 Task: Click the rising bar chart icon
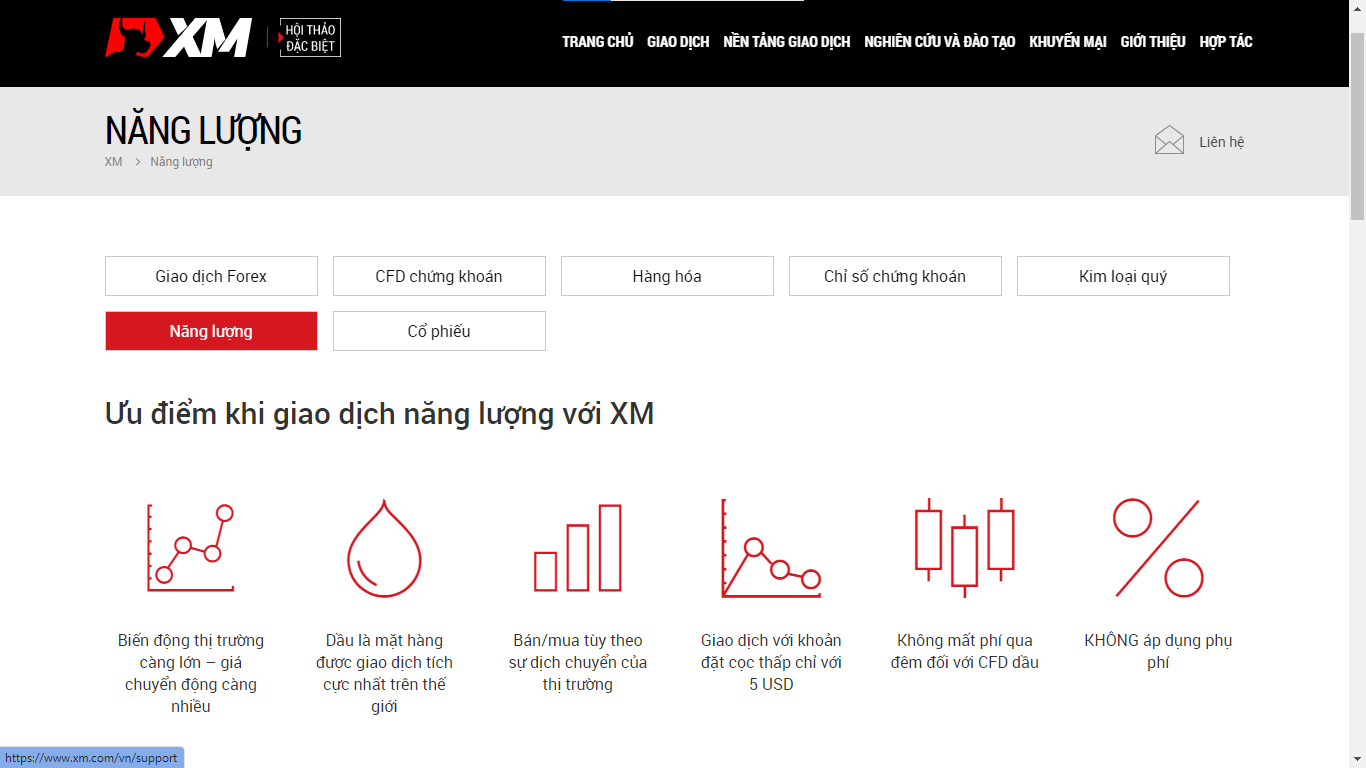578,548
